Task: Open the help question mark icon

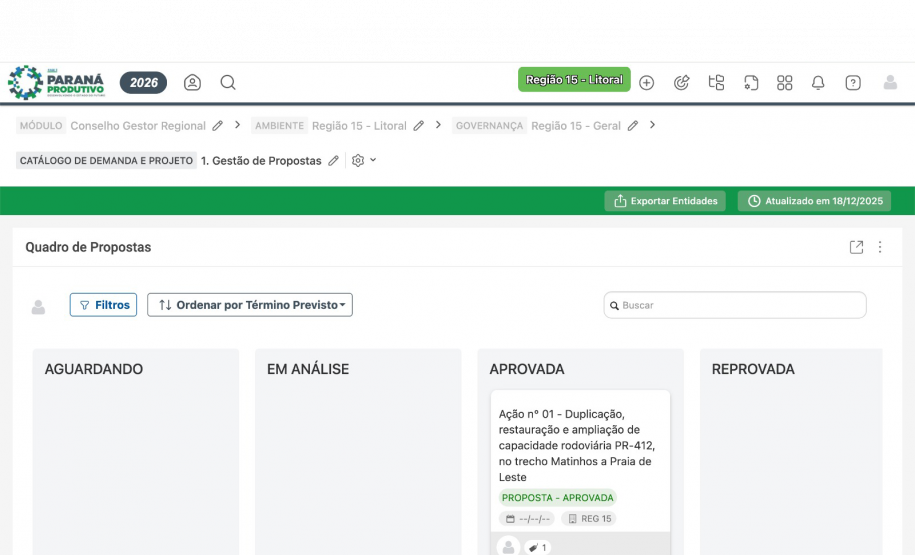Action: click(853, 83)
